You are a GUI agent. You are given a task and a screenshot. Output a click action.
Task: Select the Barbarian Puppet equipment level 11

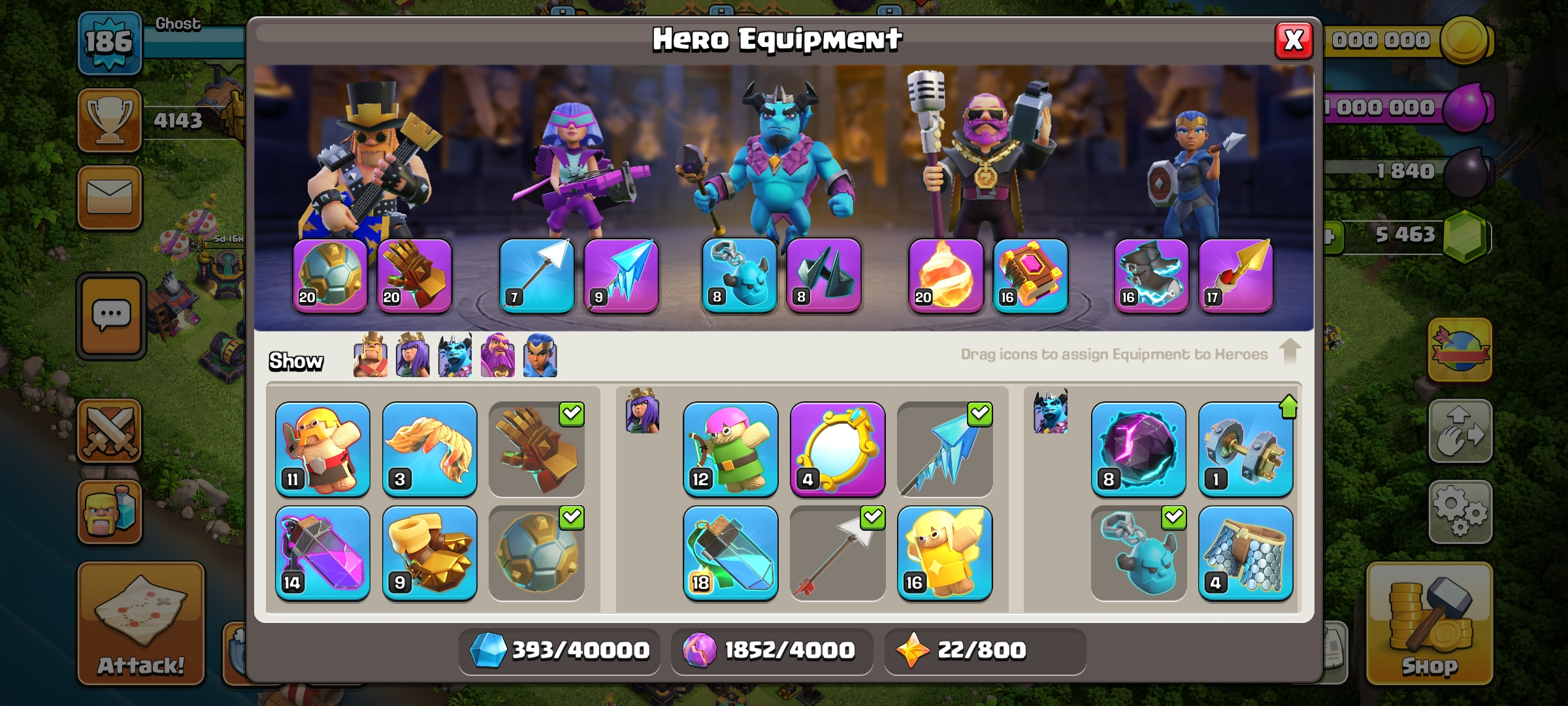point(323,450)
